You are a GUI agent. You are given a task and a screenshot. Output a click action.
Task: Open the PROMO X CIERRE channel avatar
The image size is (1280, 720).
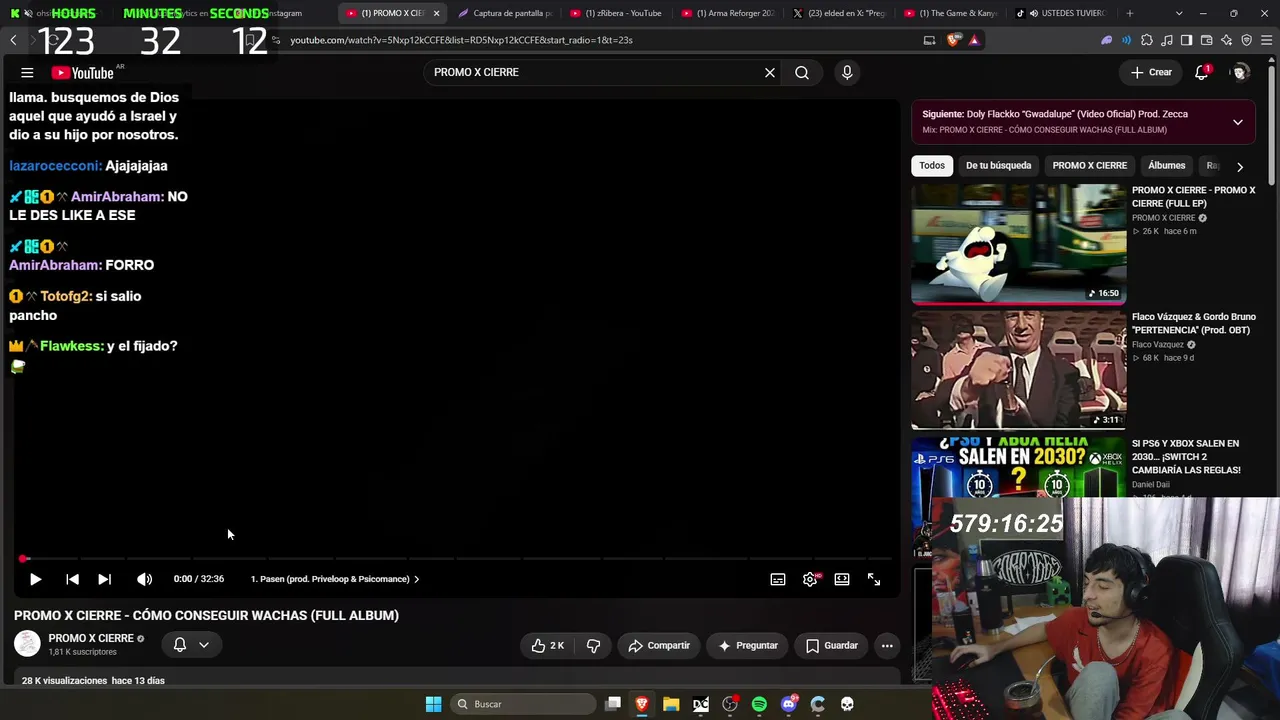[x=27, y=644]
